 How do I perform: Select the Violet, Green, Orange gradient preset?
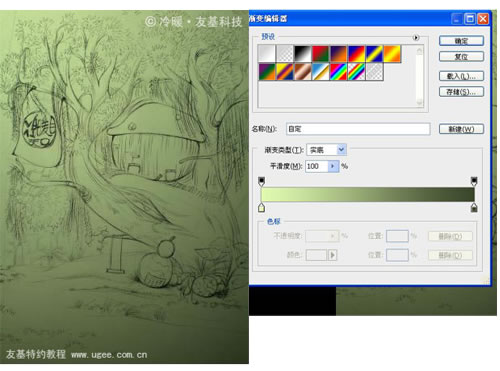[267, 72]
